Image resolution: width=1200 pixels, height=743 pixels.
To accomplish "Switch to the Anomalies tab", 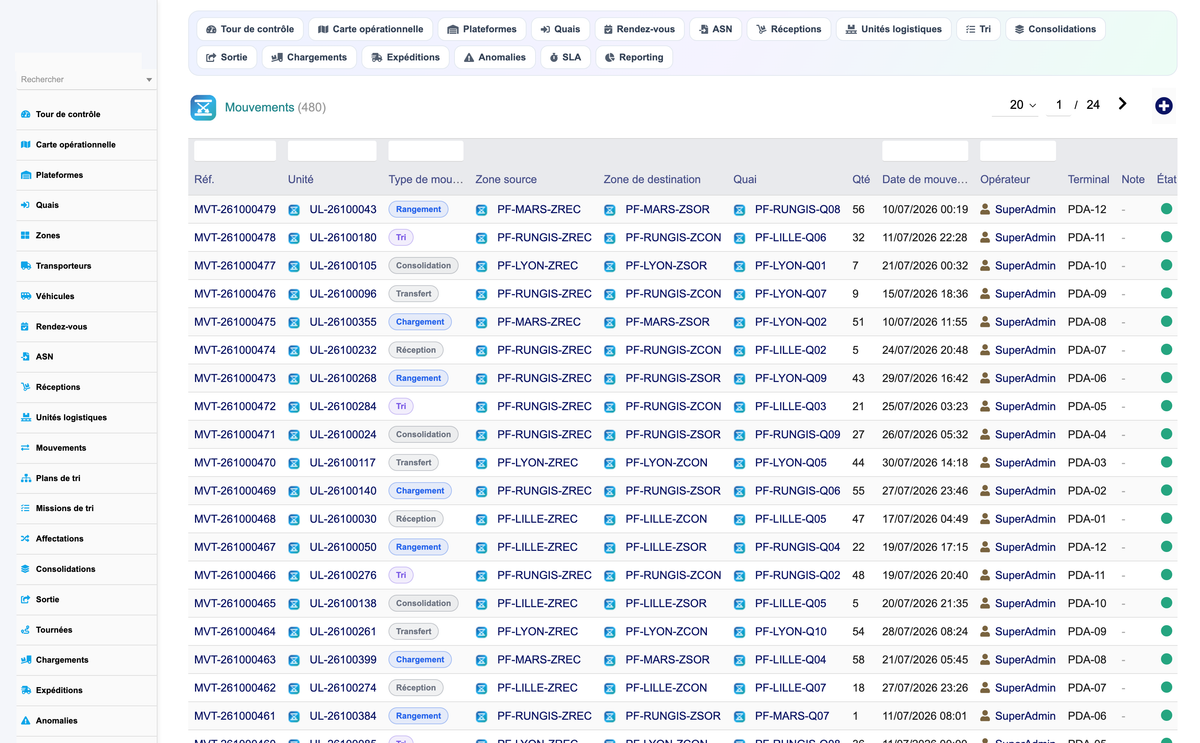I will (495, 57).
